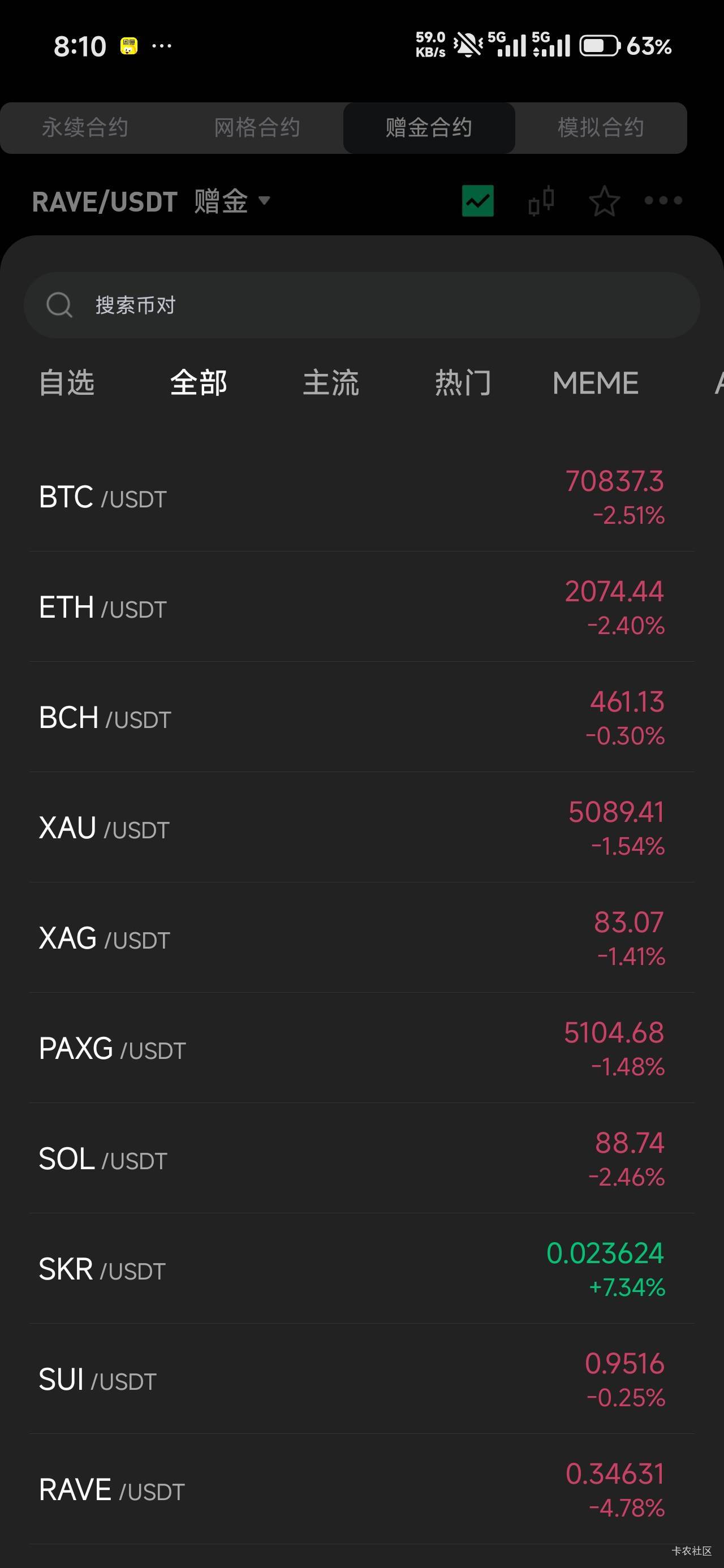The height and width of the screenshot is (1568, 724).
Task: Open the green line chart icon
Action: click(x=477, y=201)
